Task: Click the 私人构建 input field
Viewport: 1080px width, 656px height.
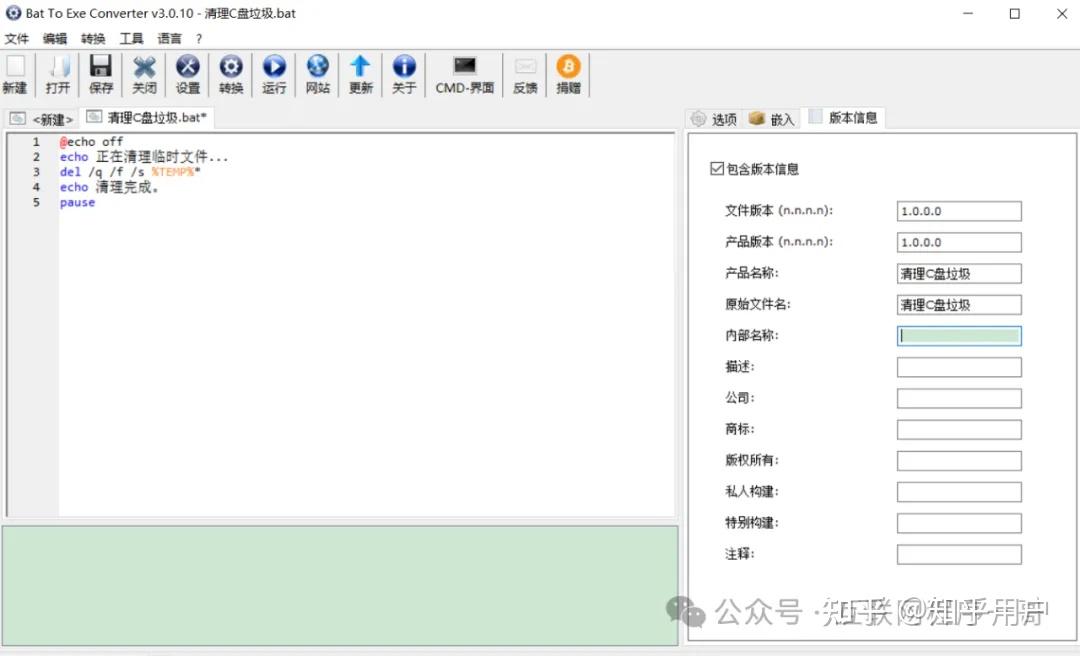Action: [959, 492]
